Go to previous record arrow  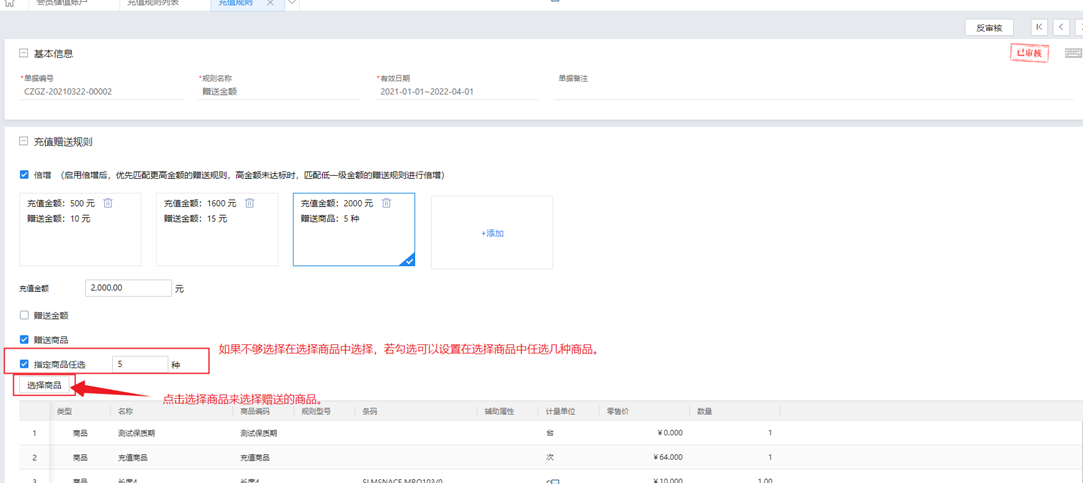point(1061,28)
